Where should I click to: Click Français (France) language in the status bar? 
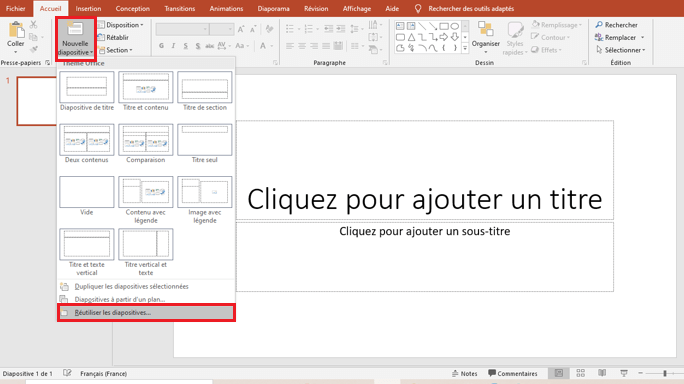(103, 374)
